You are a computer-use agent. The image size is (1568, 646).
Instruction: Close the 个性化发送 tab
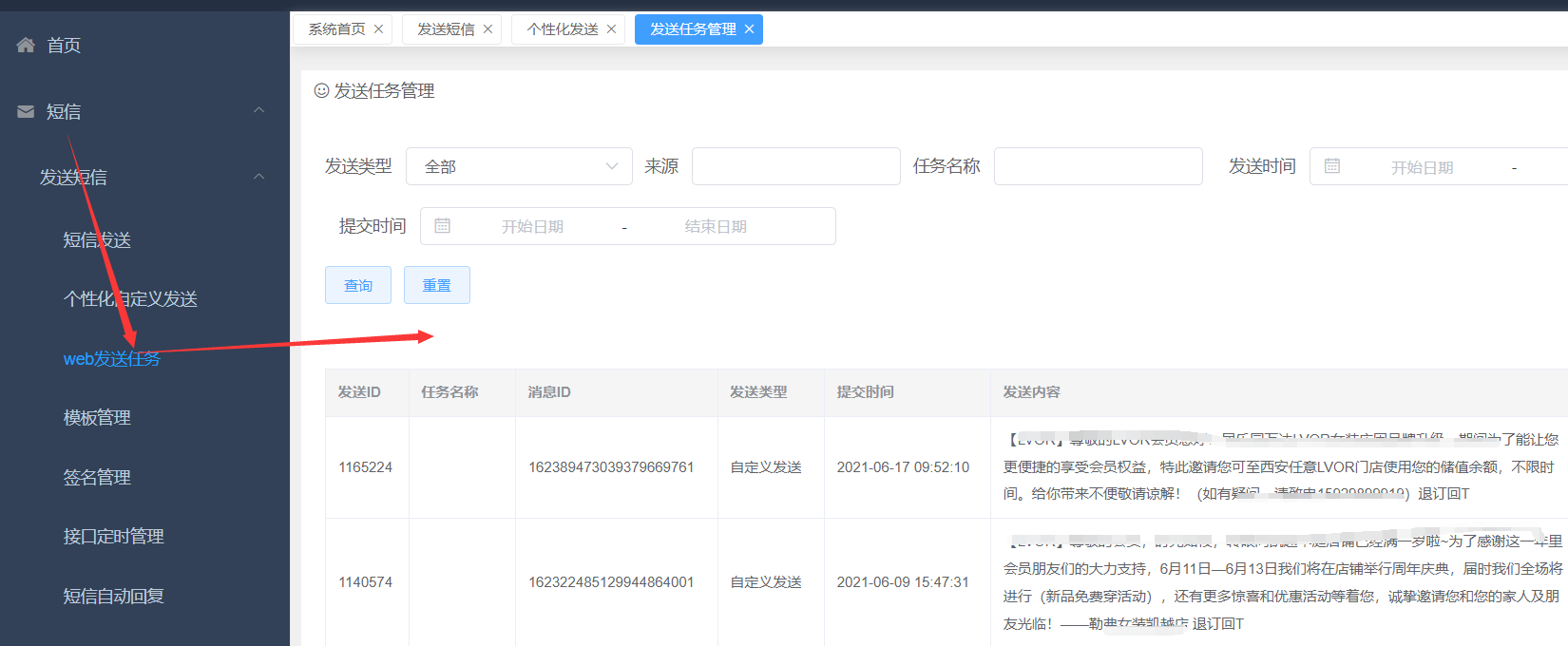tap(611, 29)
